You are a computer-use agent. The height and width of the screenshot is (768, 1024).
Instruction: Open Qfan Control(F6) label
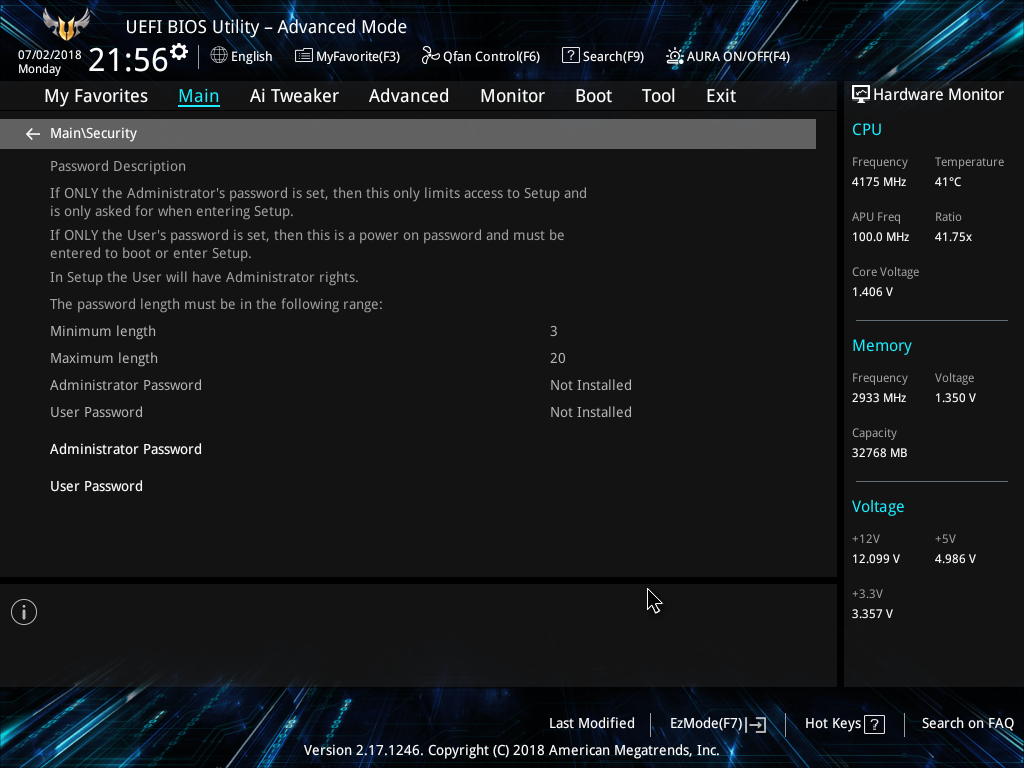pyautogui.click(x=491, y=57)
